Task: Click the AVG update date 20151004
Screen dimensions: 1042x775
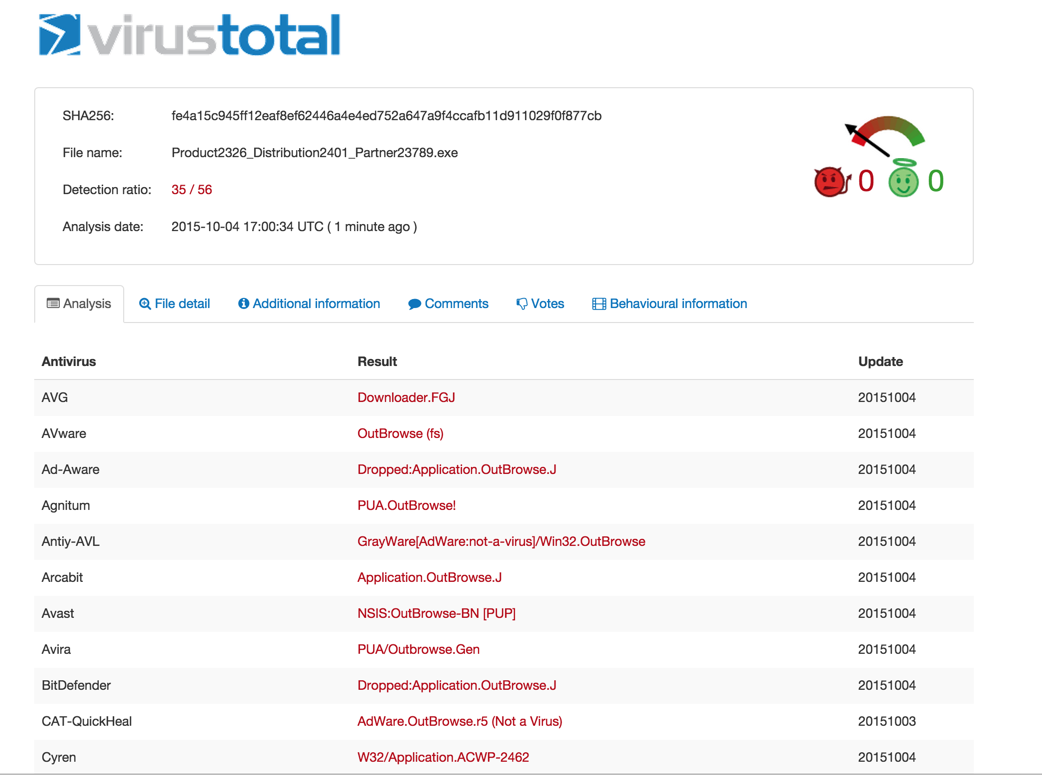Action: click(887, 397)
